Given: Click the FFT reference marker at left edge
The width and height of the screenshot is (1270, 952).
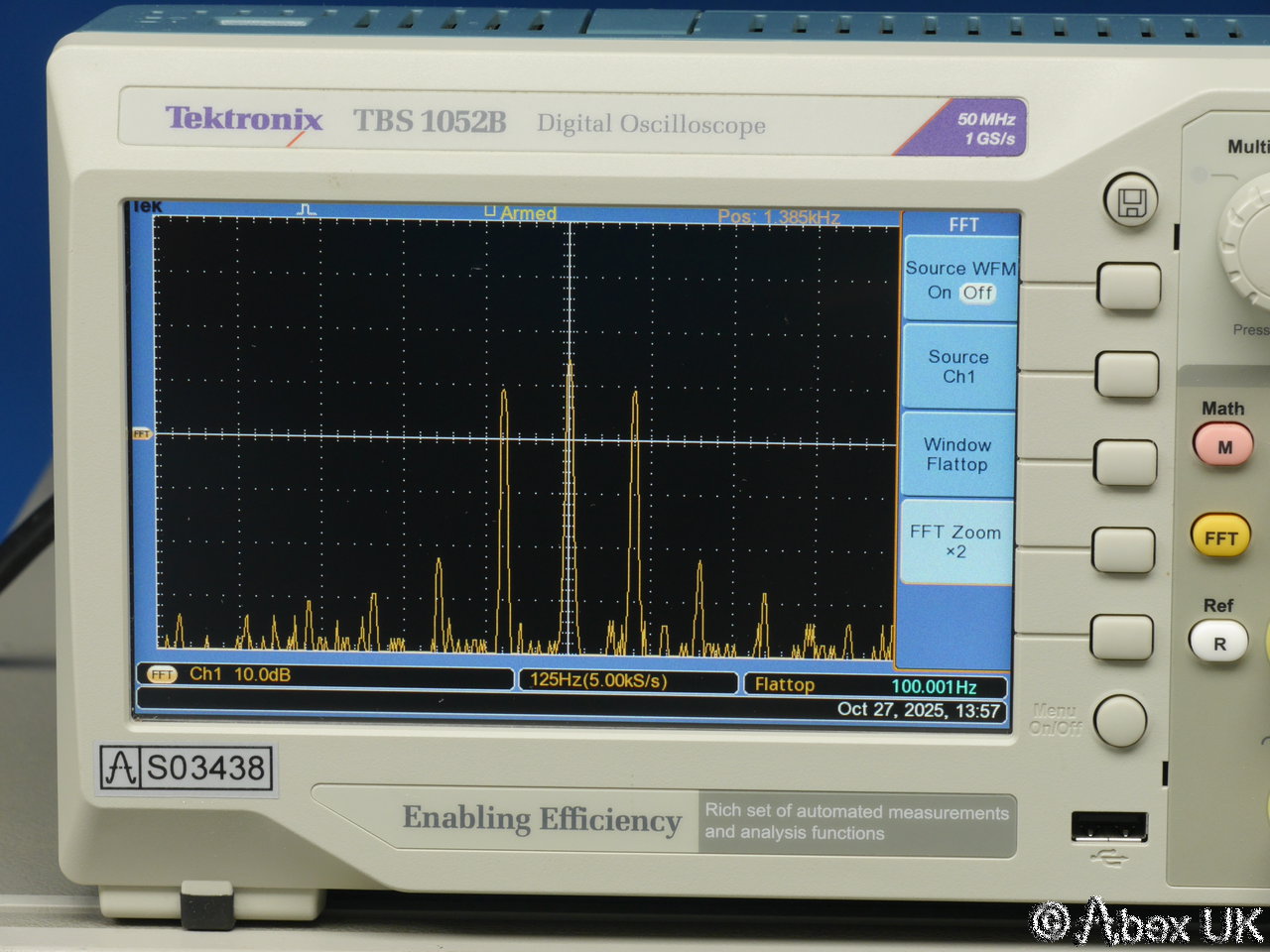Looking at the screenshot, I should (142, 434).
